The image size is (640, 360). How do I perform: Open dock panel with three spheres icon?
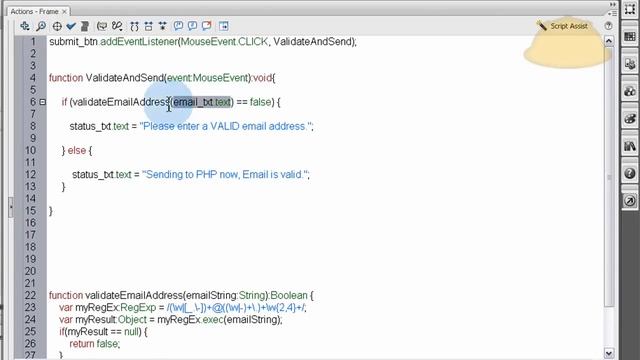pyautogui.click(x=630, y=91)
